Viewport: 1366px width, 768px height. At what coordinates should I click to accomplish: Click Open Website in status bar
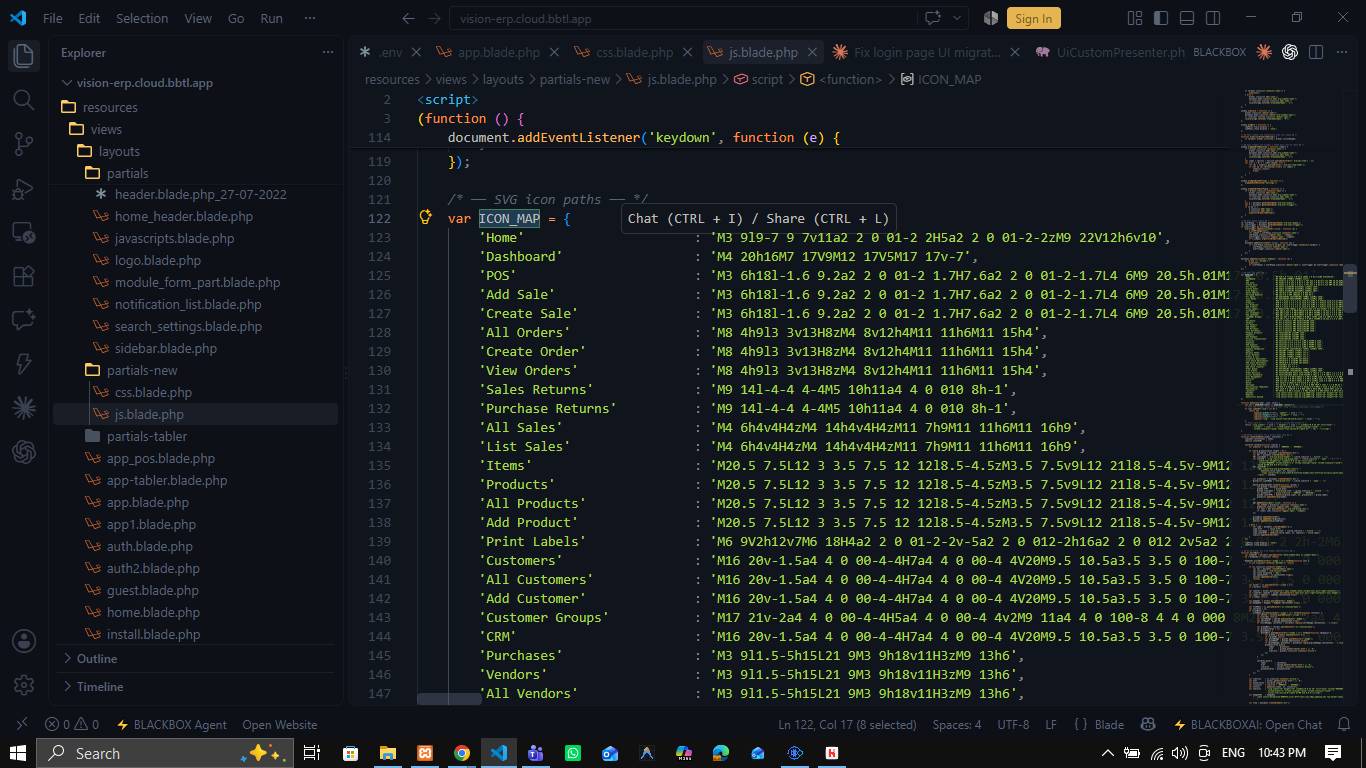coord(279,724)
